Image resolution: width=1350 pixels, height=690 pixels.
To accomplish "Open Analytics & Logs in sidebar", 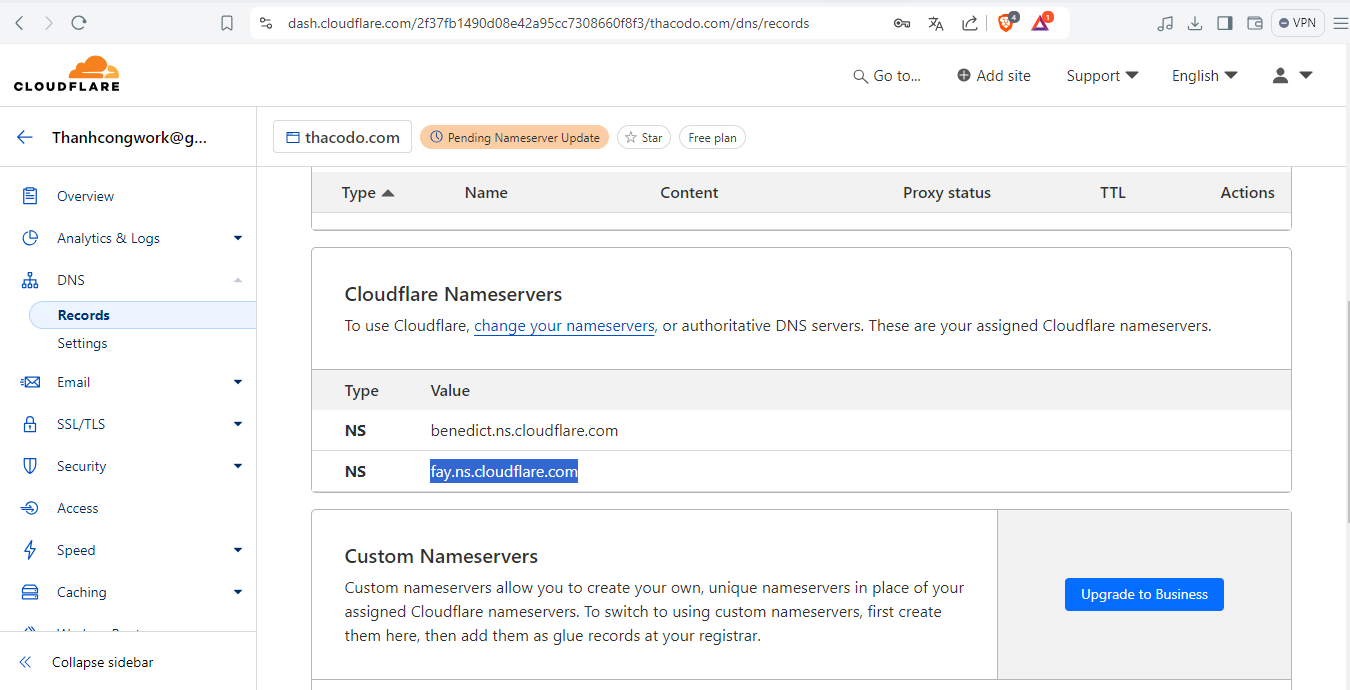I will (108, 238).
